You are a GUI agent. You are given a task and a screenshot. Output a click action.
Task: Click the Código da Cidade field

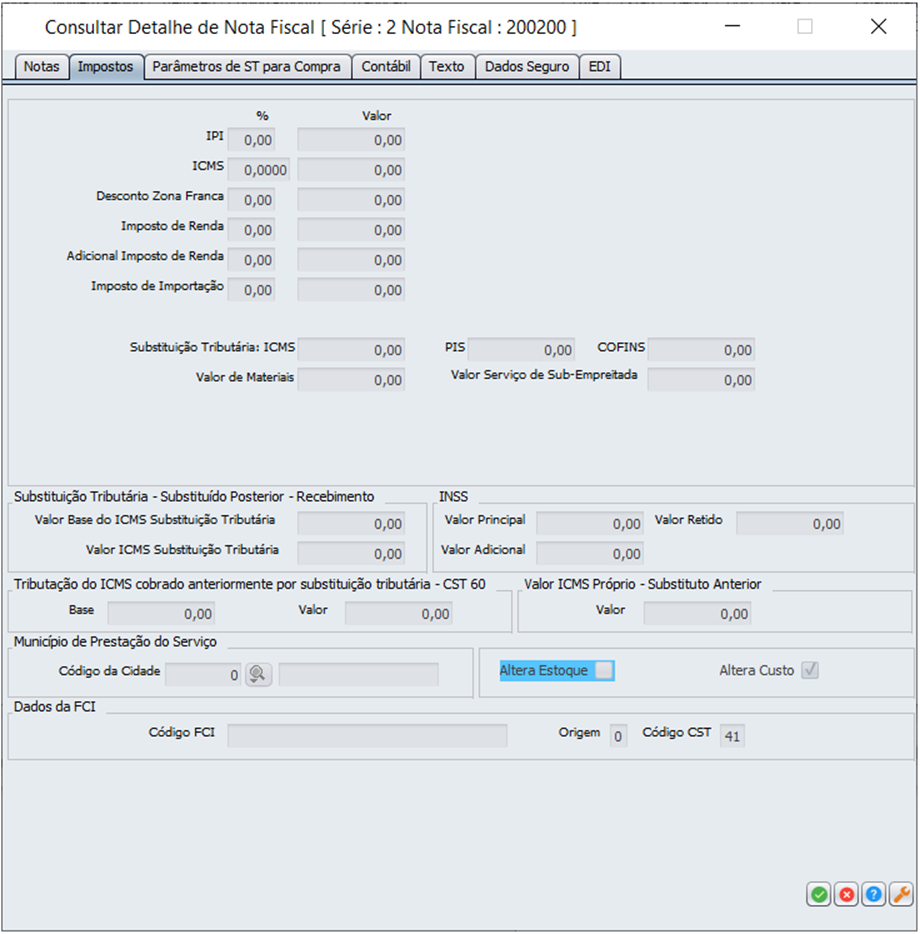tap(203, 674)
